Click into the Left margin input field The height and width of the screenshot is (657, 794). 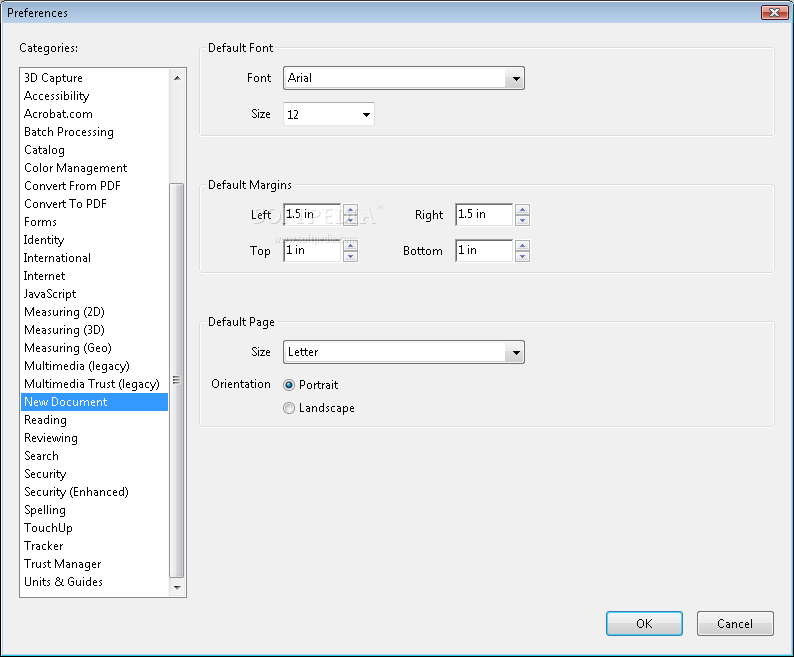click(x=312, y=215)
